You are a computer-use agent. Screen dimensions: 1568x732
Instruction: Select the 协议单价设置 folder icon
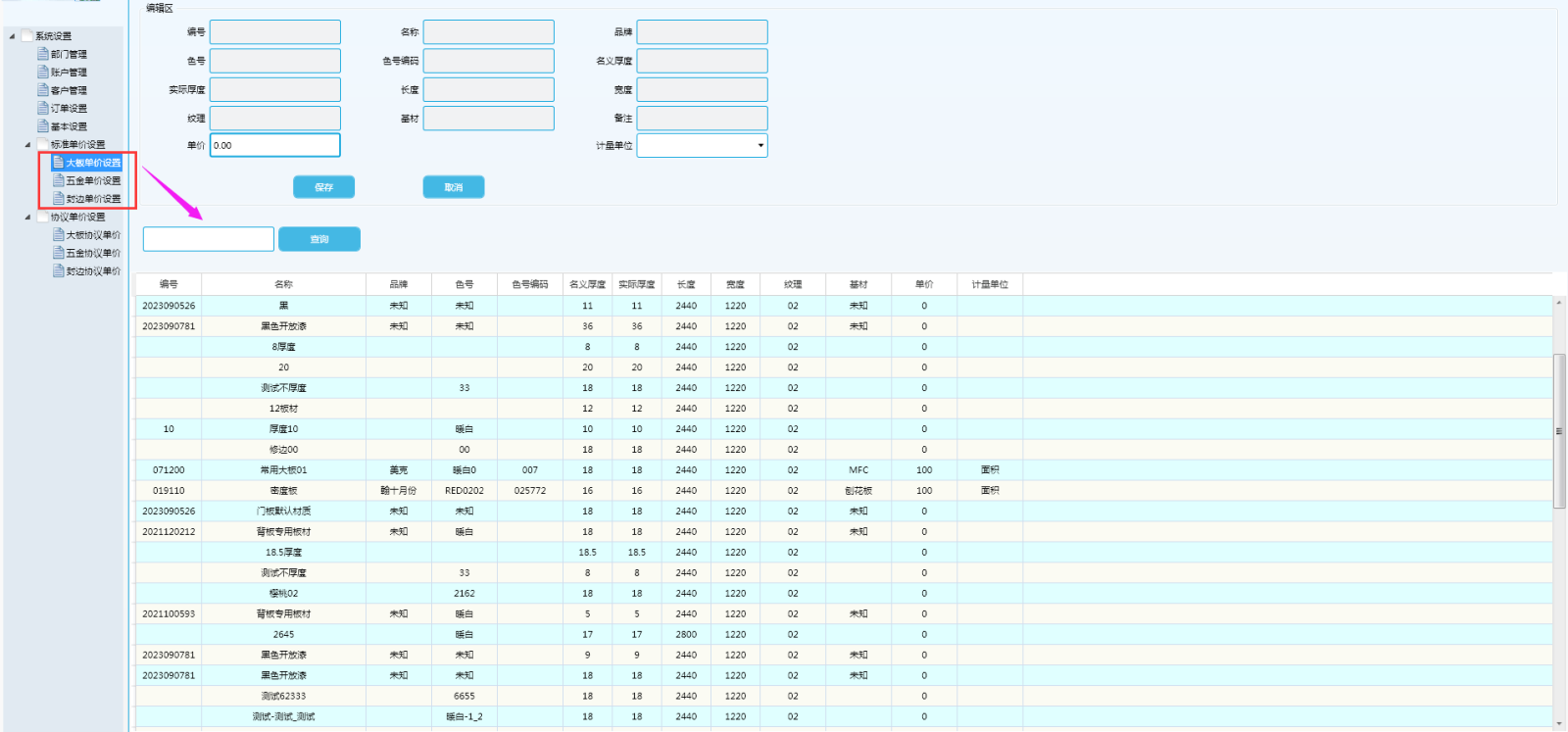pyautogui.click(x=42, y=217)
